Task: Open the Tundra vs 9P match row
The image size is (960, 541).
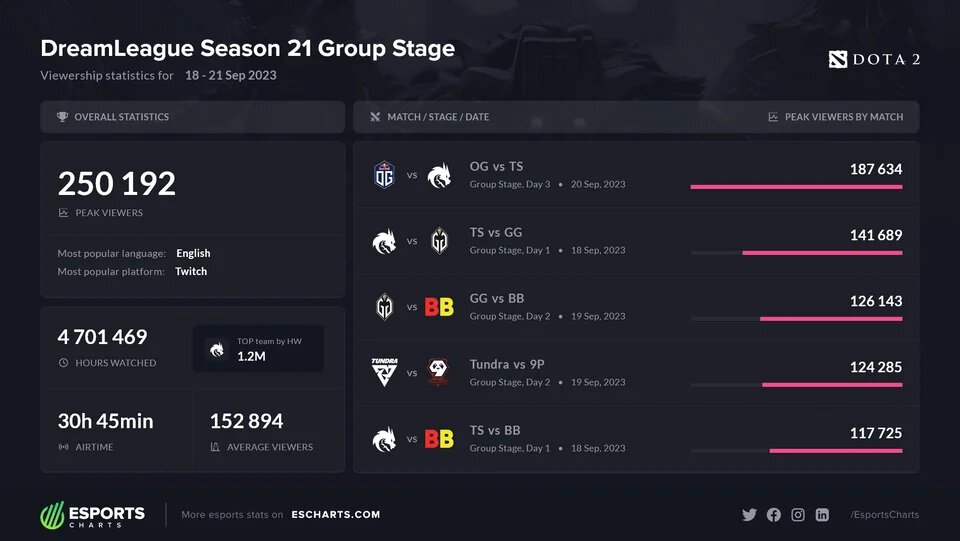Action: point(636,373)
